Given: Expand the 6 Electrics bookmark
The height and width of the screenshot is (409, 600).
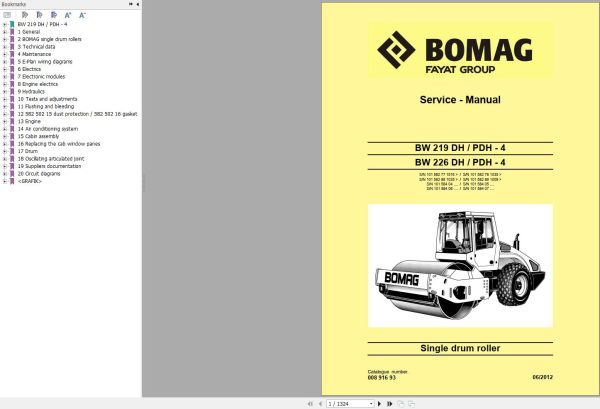Looking at the screenshot, I should (5, 69).
